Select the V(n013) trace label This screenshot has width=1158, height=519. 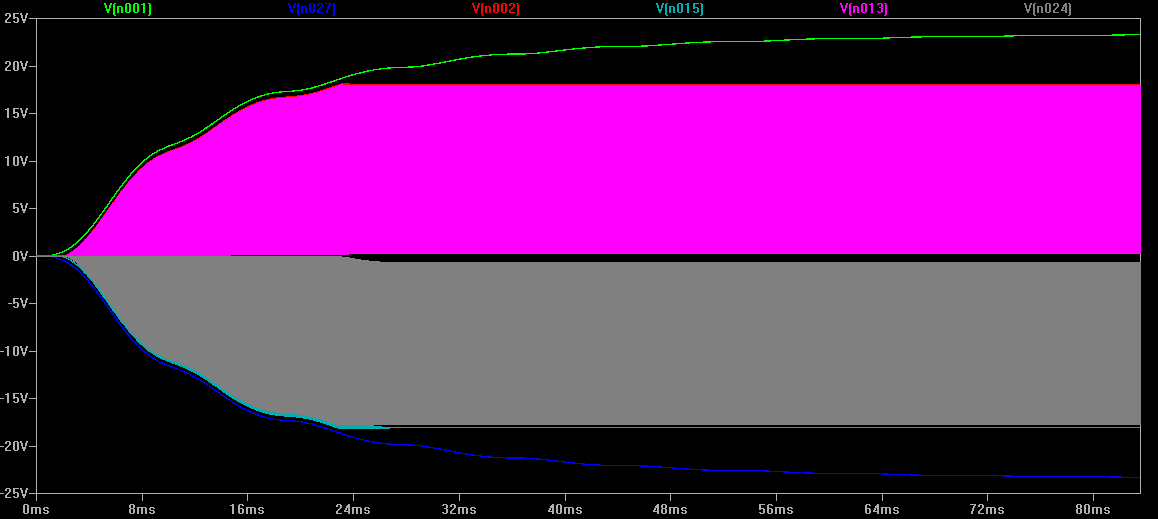pos(863,9)
